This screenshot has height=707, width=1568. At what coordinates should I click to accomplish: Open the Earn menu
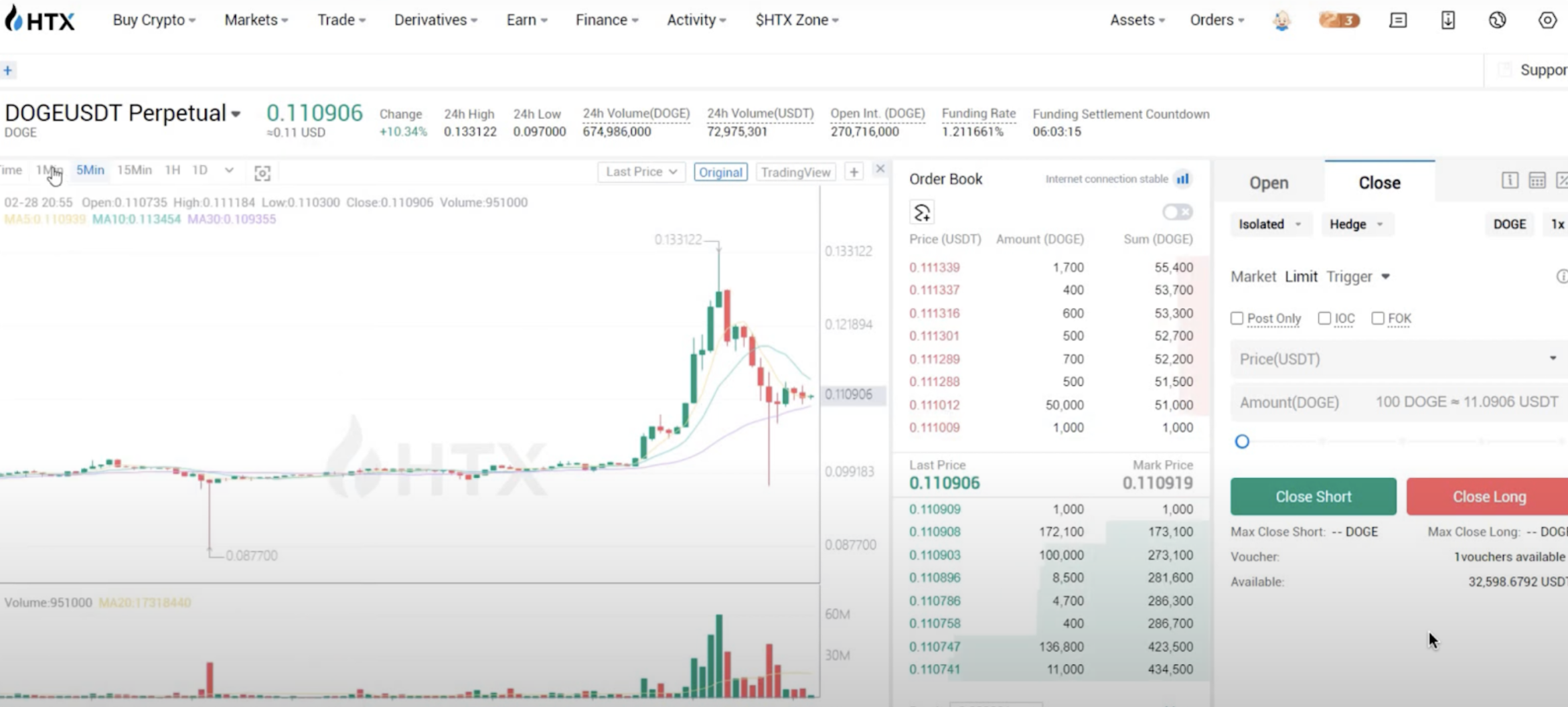tap(527, 20)
